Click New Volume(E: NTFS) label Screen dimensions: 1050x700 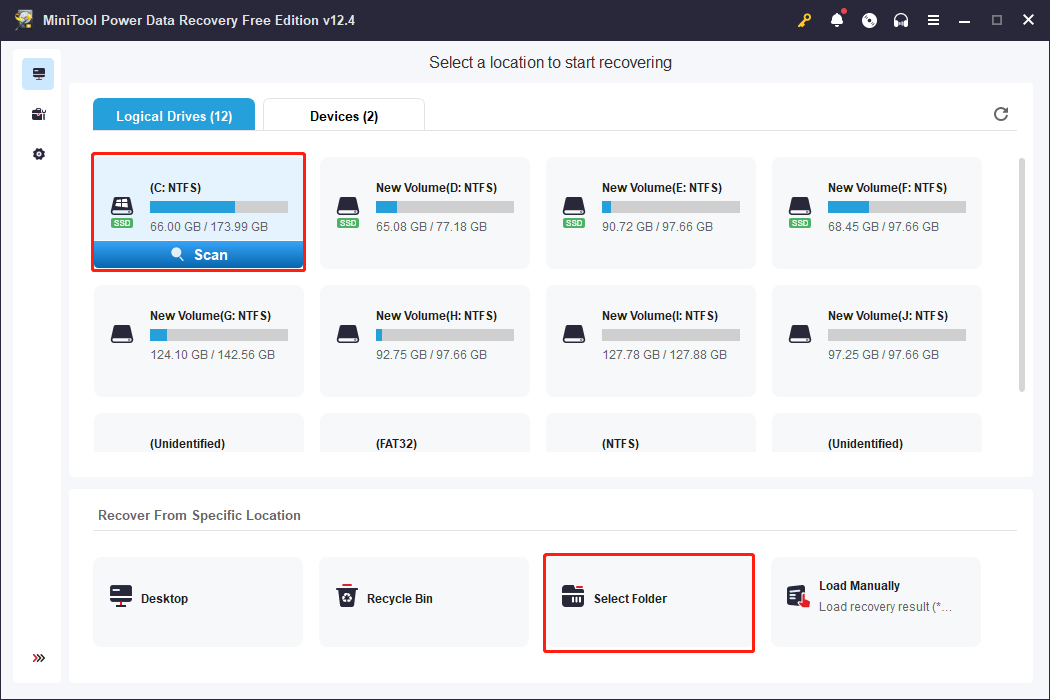[x=662, y=188]
